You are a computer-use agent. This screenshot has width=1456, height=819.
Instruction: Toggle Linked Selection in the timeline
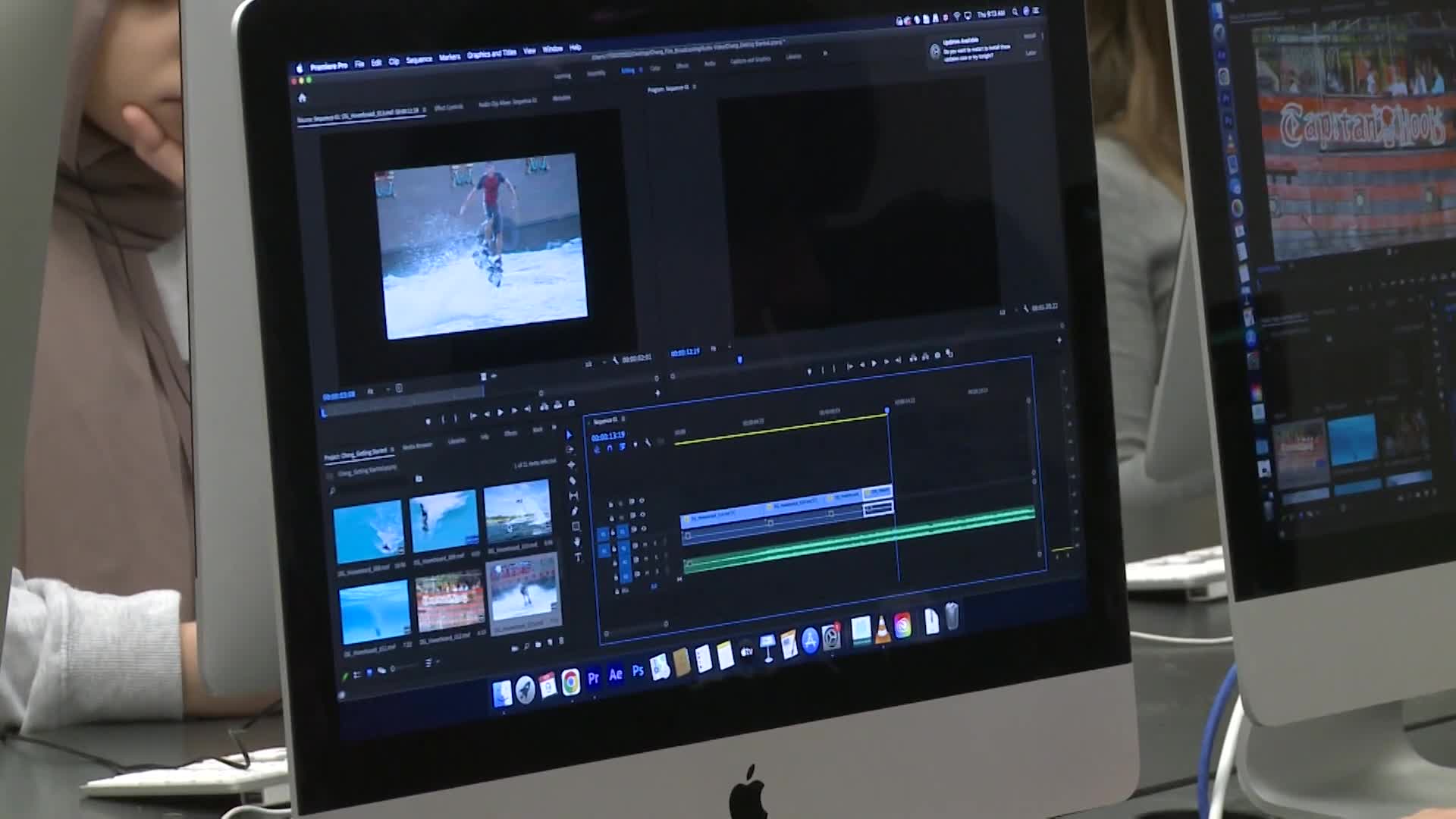[x=623, y=447]
